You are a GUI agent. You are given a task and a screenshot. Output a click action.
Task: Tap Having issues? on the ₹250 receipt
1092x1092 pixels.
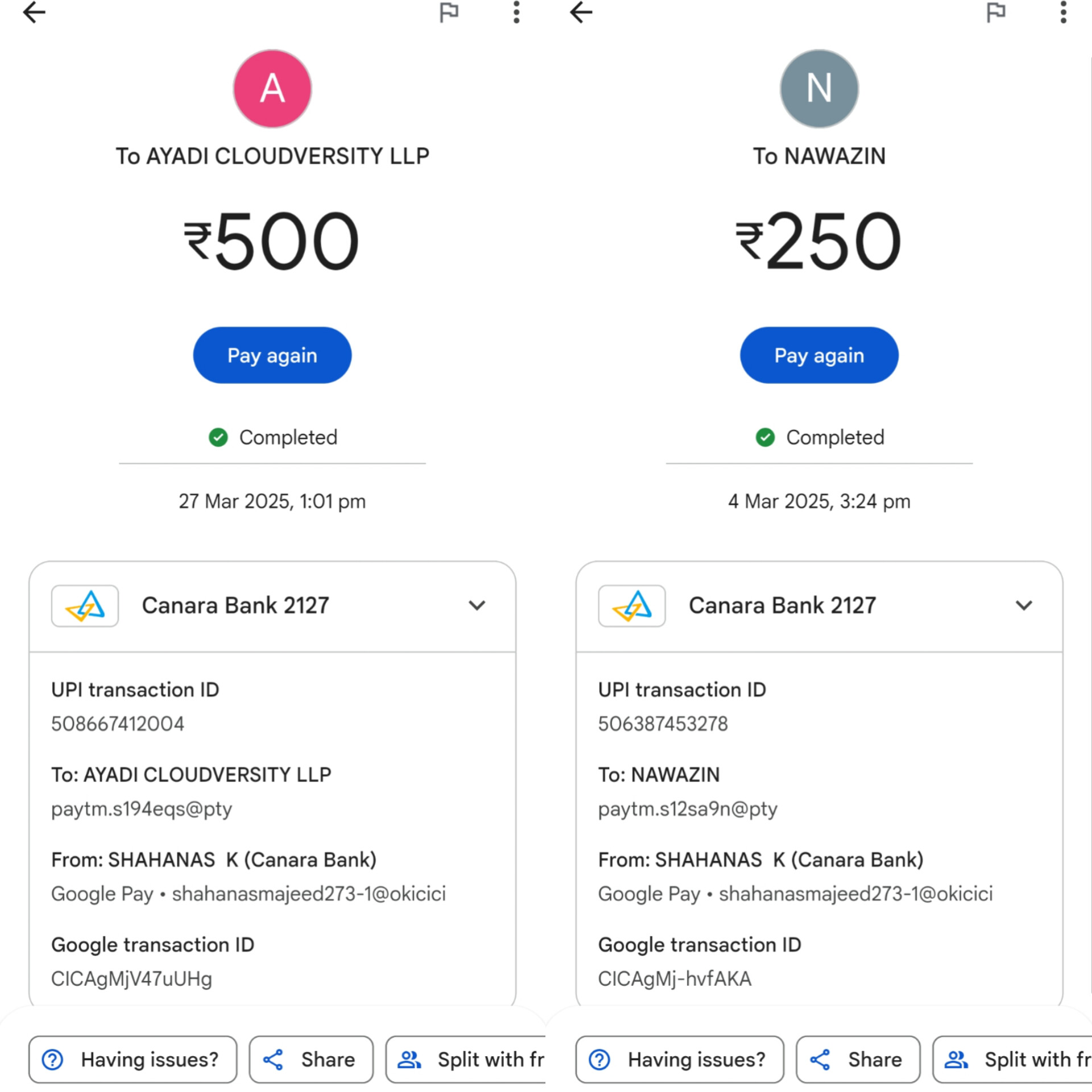[680, 1060]
